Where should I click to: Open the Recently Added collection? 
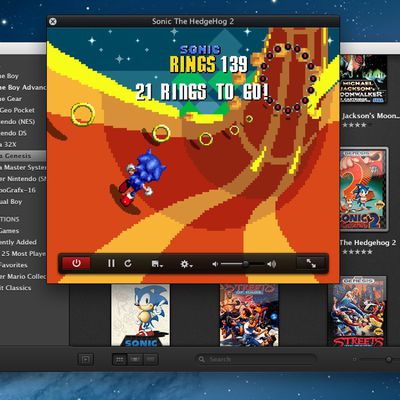point(18,242)
